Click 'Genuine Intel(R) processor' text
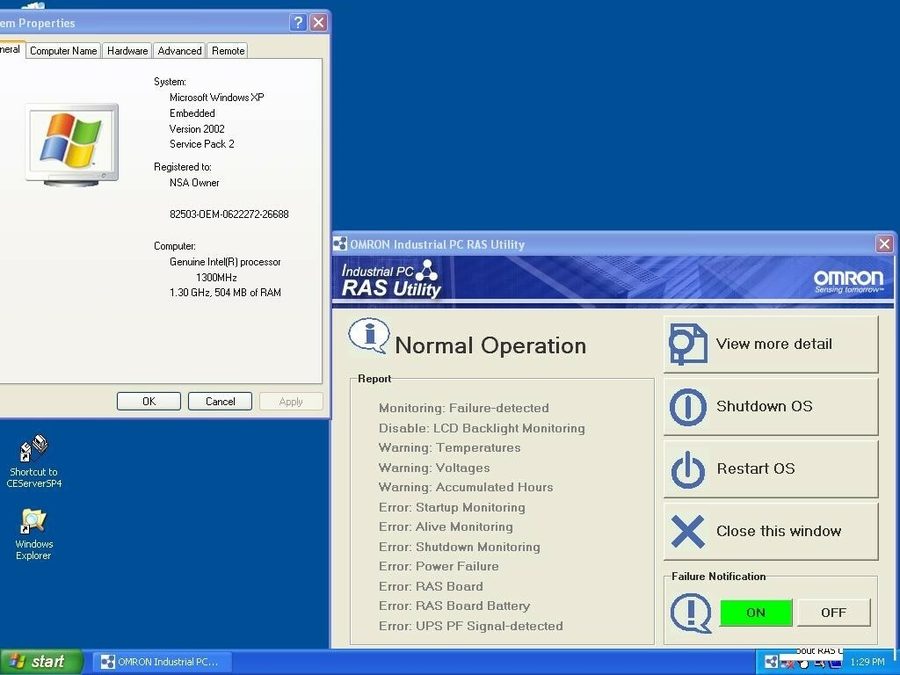This screenshot has width=900, height=675. pyautogui.click(x=224, y=262)
